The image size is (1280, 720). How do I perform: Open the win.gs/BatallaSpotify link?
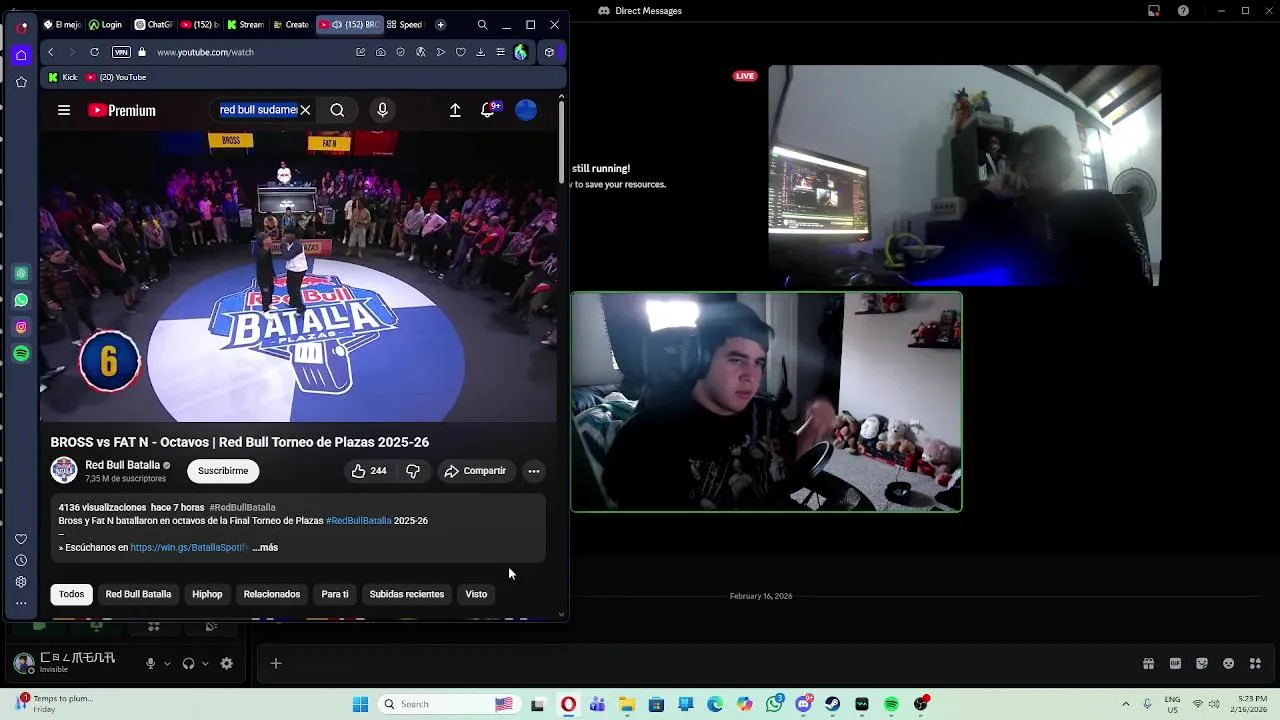(x=189, y=548)
